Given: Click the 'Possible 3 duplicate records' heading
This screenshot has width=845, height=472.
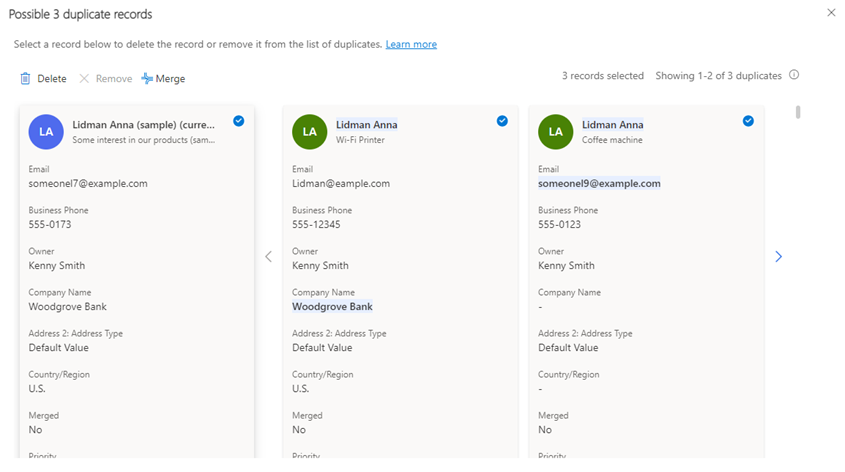Looking at the screenshot, I should point(80,14).
